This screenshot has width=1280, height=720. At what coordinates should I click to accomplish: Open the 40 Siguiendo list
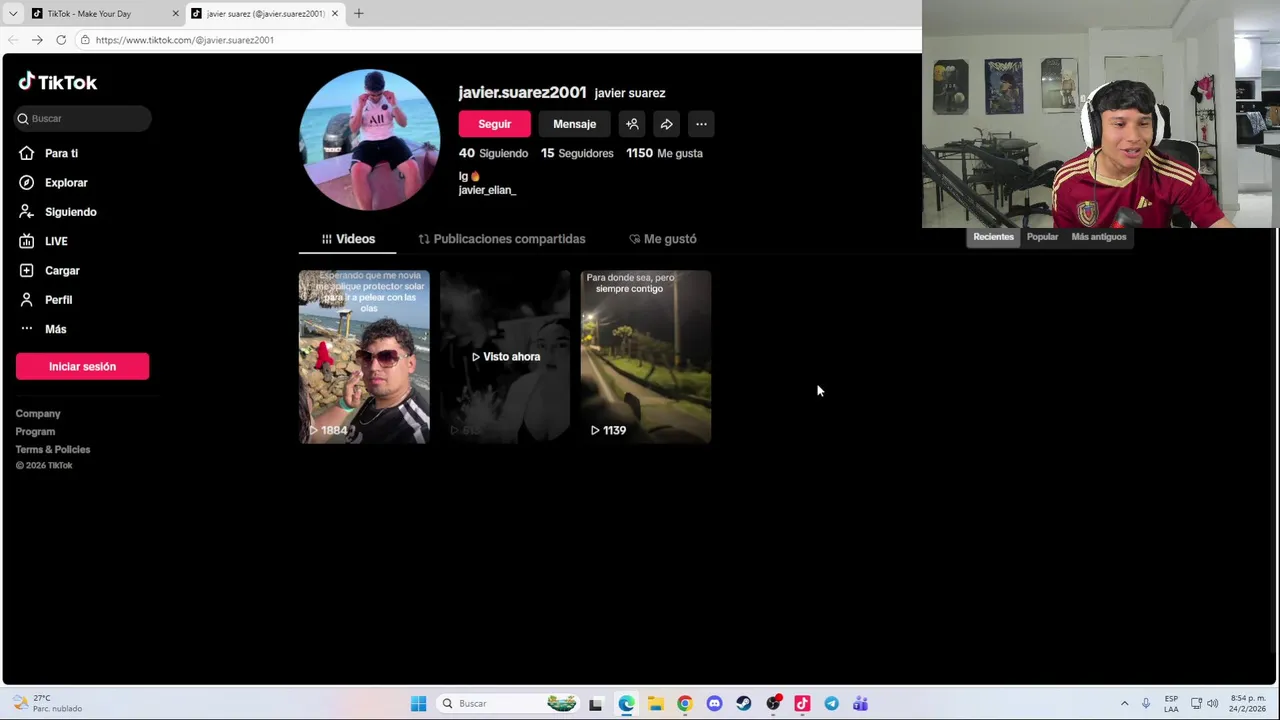pyautogui.click(x=493, y=153)
